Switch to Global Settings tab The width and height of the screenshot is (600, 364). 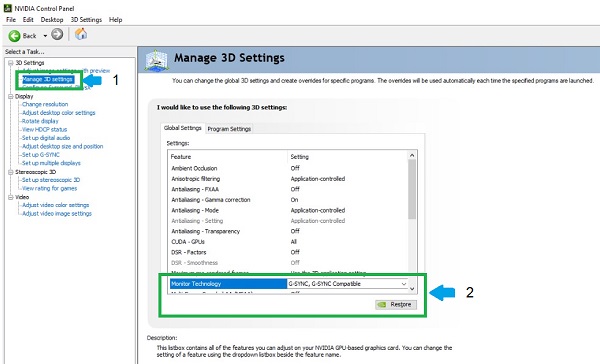[183, 128]
